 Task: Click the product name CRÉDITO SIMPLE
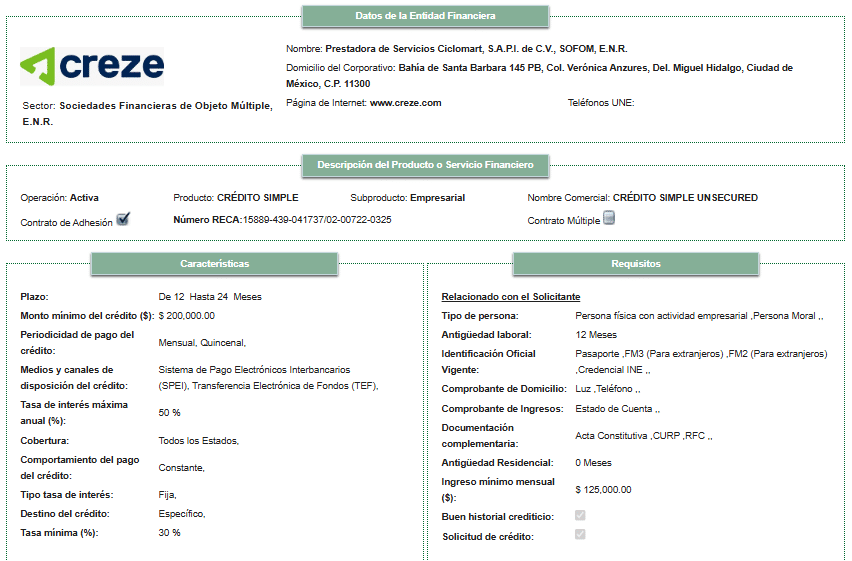pyautogui.click(x=258, y=198)
